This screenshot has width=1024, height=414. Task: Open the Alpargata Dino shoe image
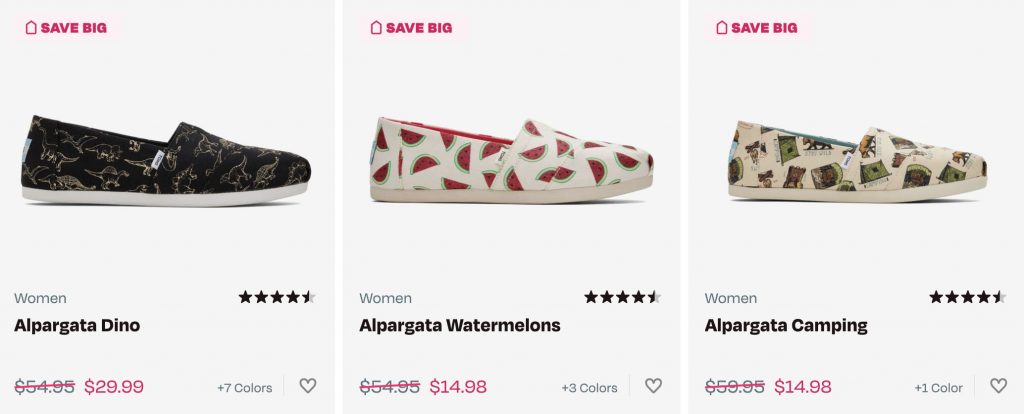click(166, 162)
